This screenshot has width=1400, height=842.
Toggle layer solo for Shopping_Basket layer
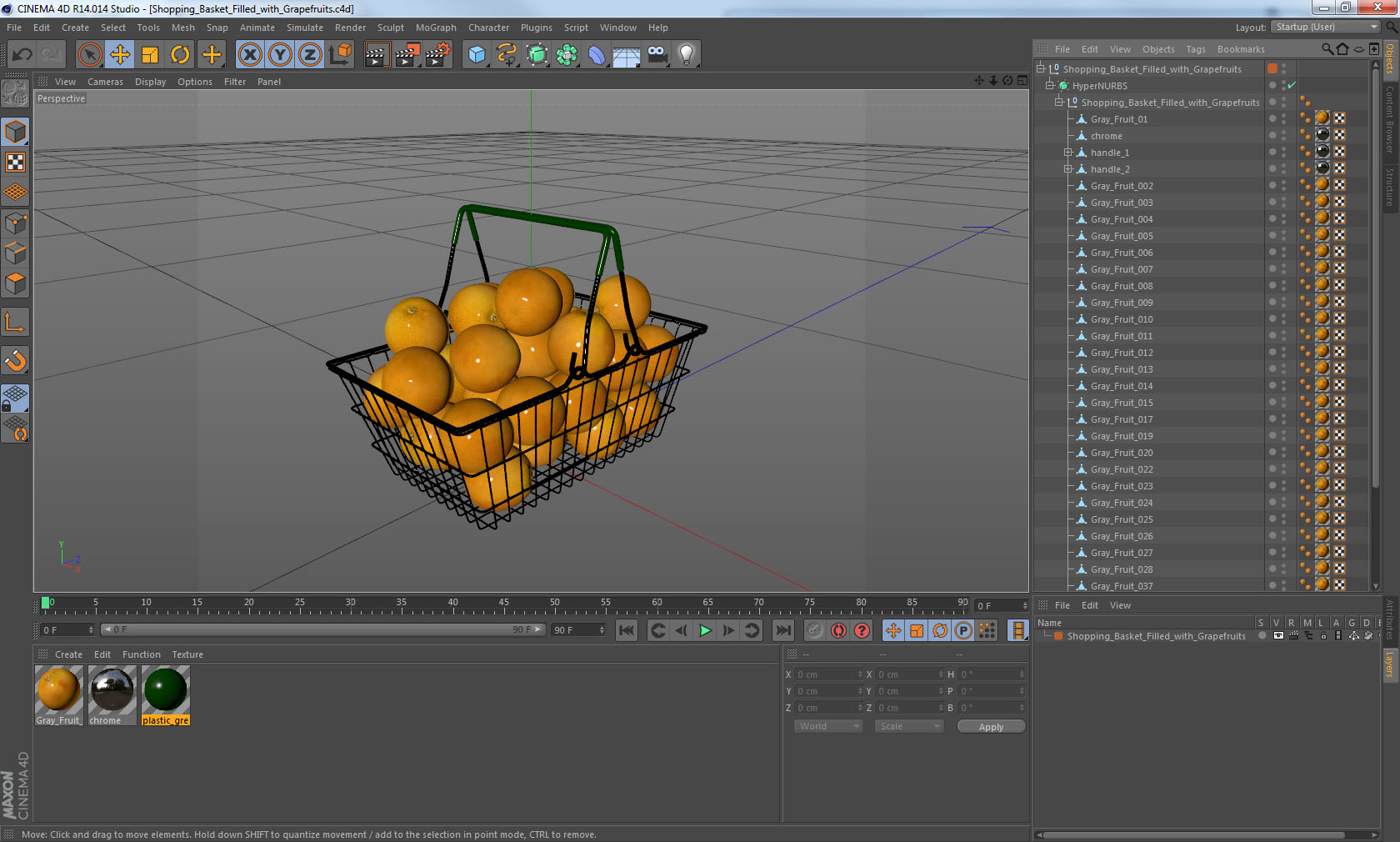[x=1262, y=635]
